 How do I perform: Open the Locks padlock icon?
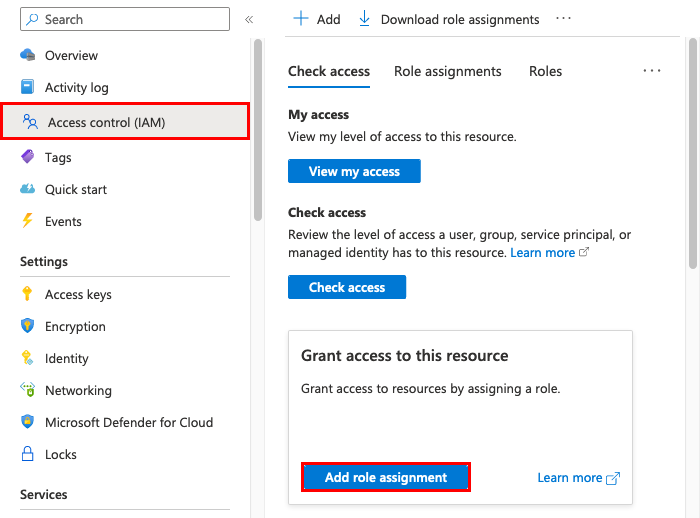[28, 454]
